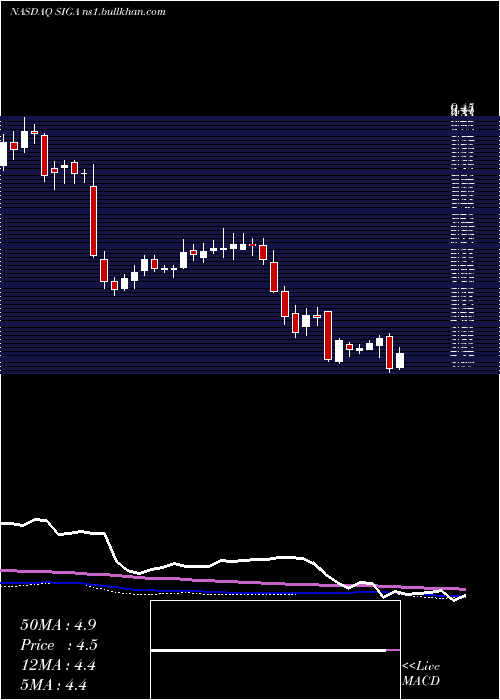Click the '<<Live MACD' label
This screenshot has width=500, height=700.
[421, 673]
